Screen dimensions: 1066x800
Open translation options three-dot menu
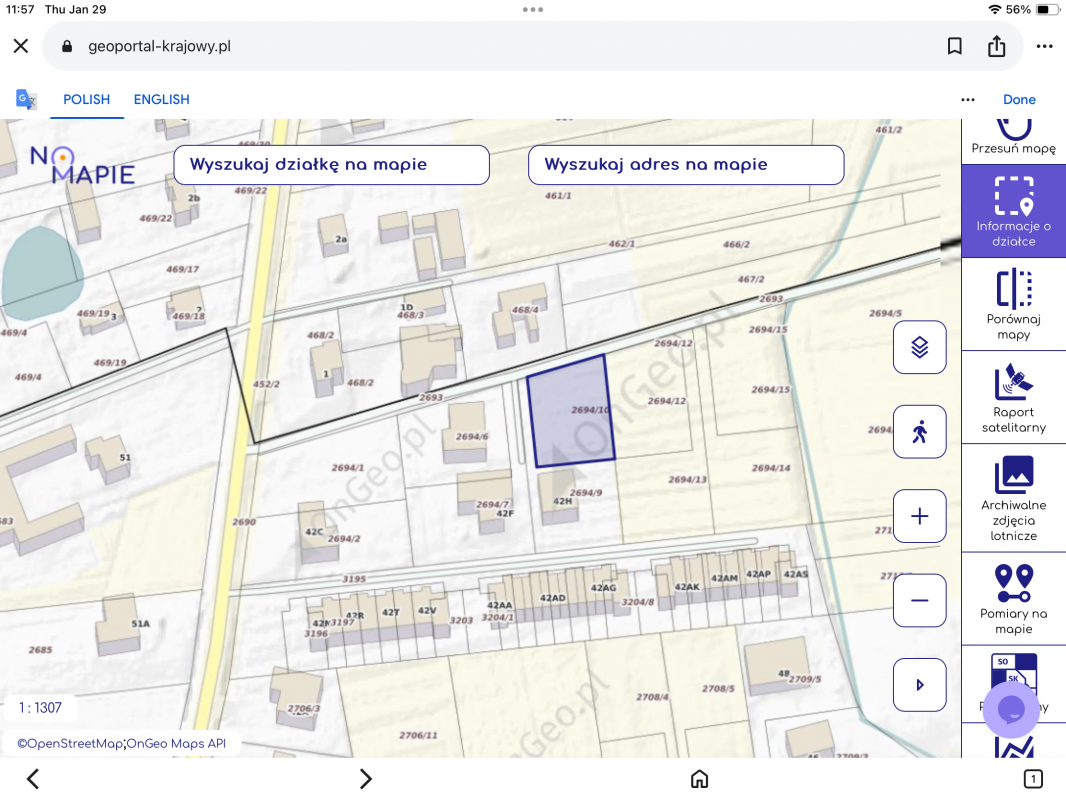967,99
